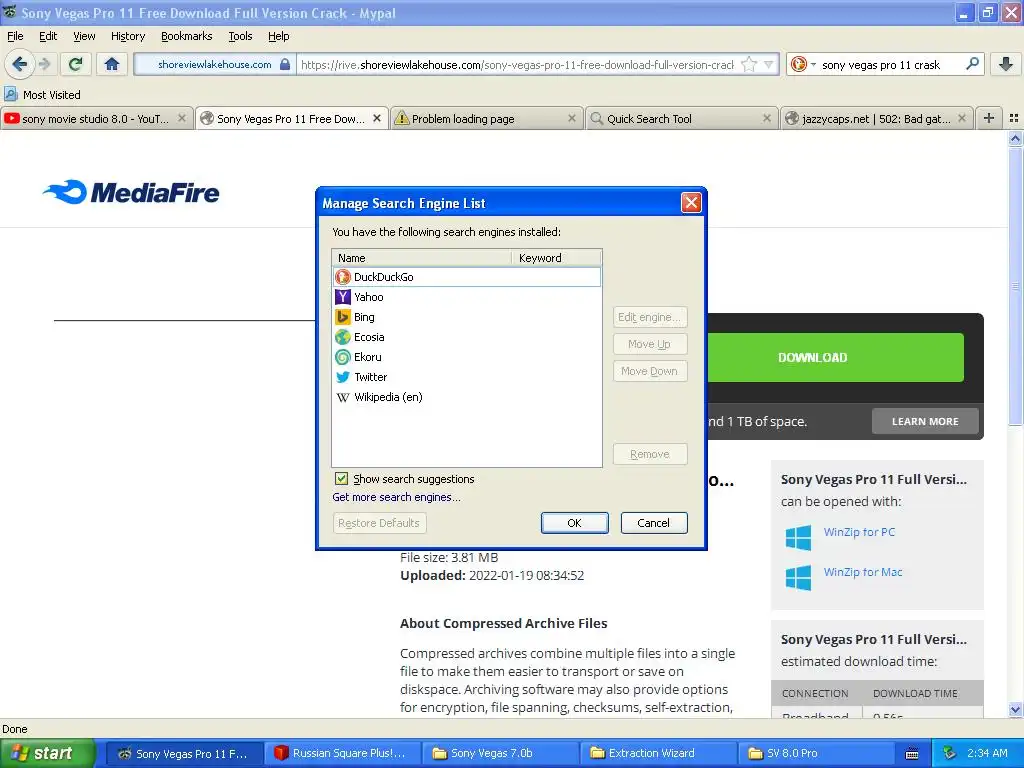
Task: Close the sony movie studio 8.0 YouTube tab
Action: coord(182,118)
